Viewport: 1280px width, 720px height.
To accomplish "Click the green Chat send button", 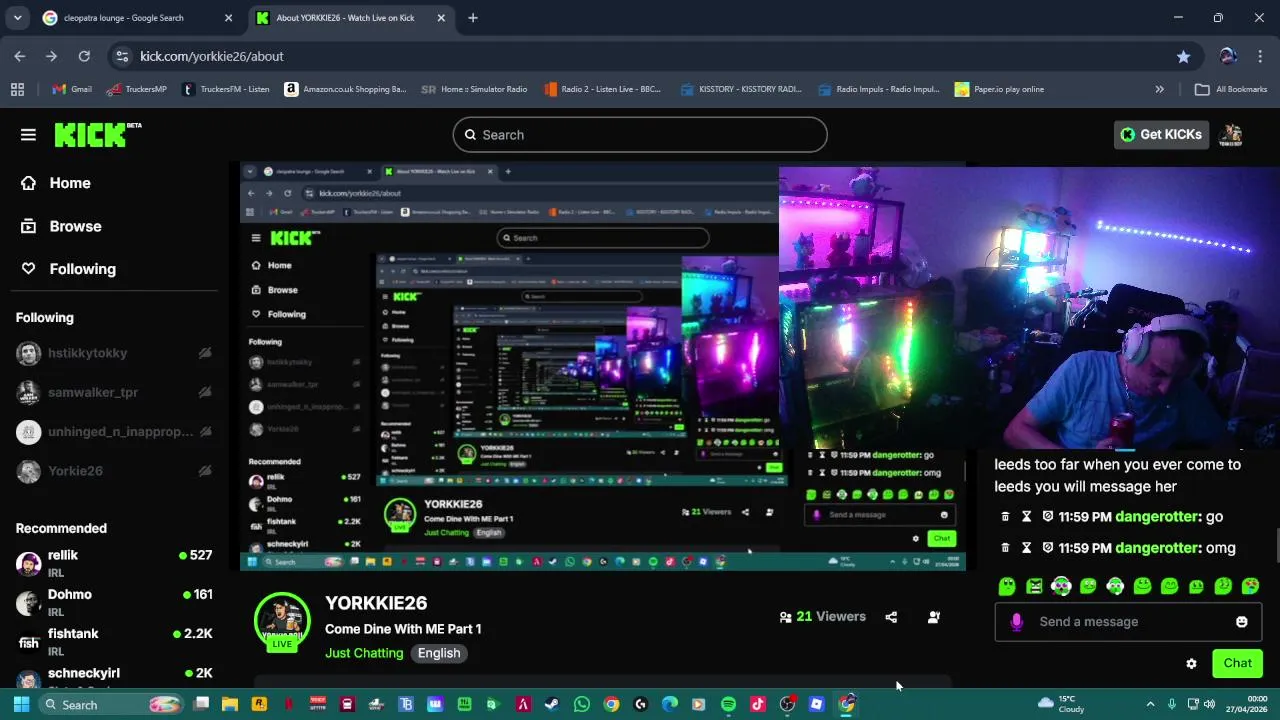I will [x=1237, y=663].
